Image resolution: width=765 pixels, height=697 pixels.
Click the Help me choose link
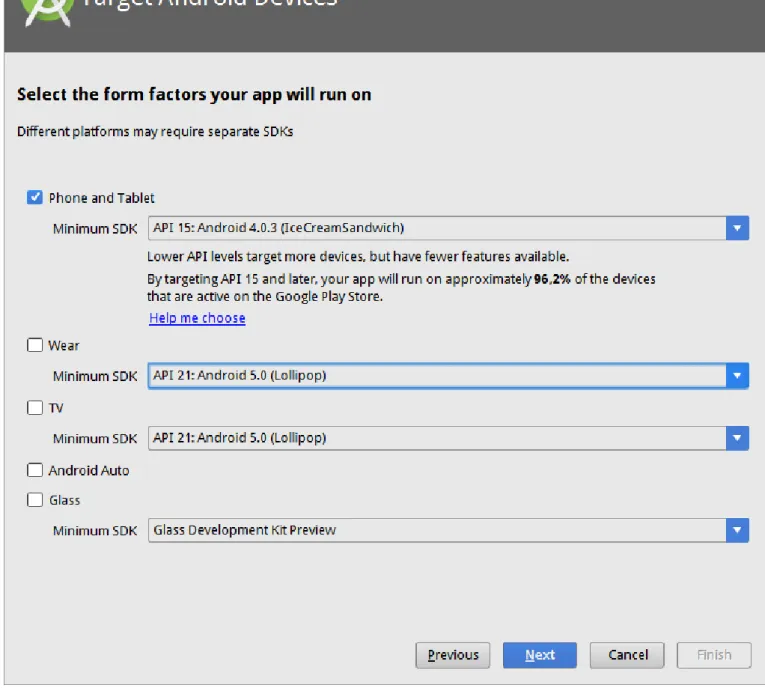197,318
